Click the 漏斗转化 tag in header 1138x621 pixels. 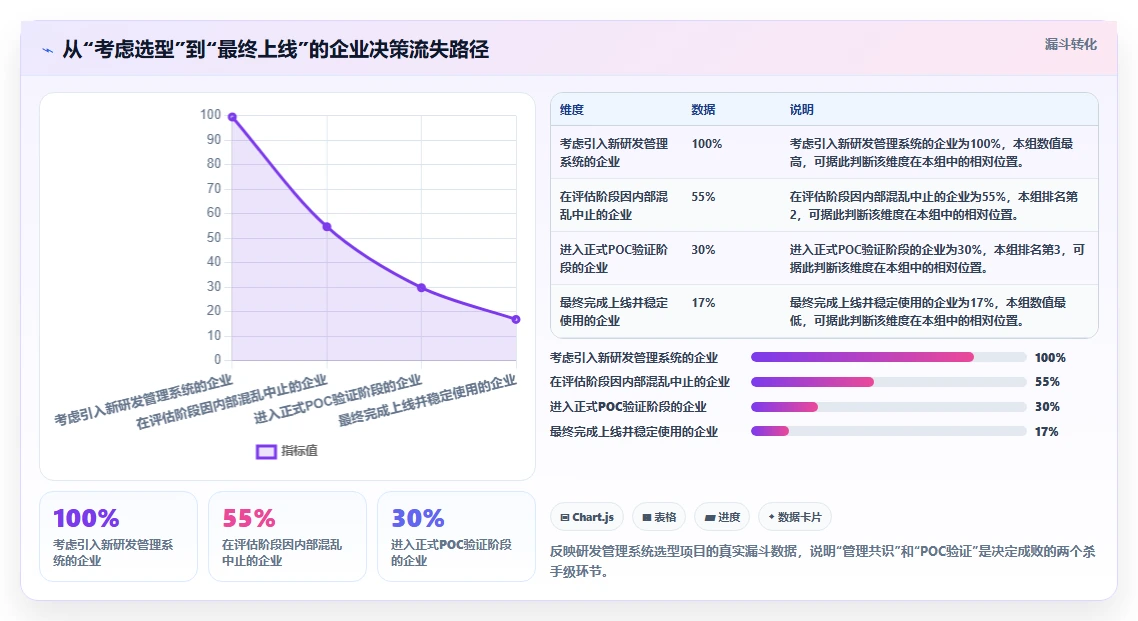pos(1071,44)
